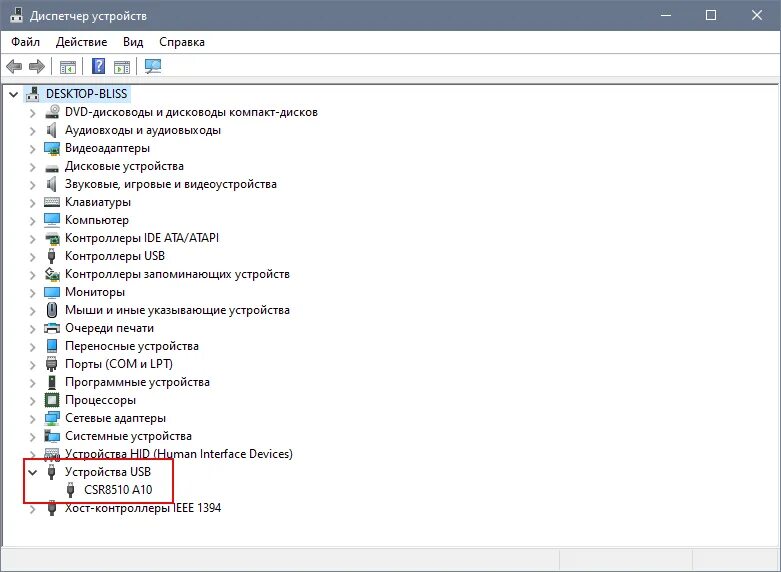Expand the Контроллеры USB category
This screenshot has height=572, width=781.
tap(32, 257)
